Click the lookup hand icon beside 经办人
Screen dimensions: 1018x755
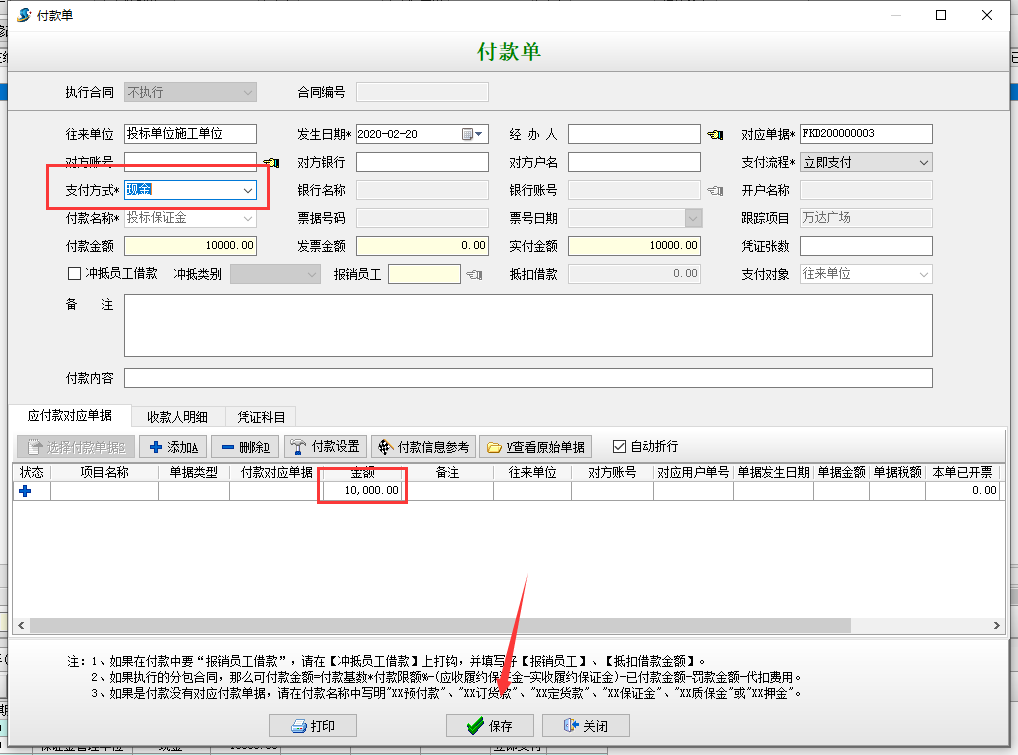(x=713, y=133)
